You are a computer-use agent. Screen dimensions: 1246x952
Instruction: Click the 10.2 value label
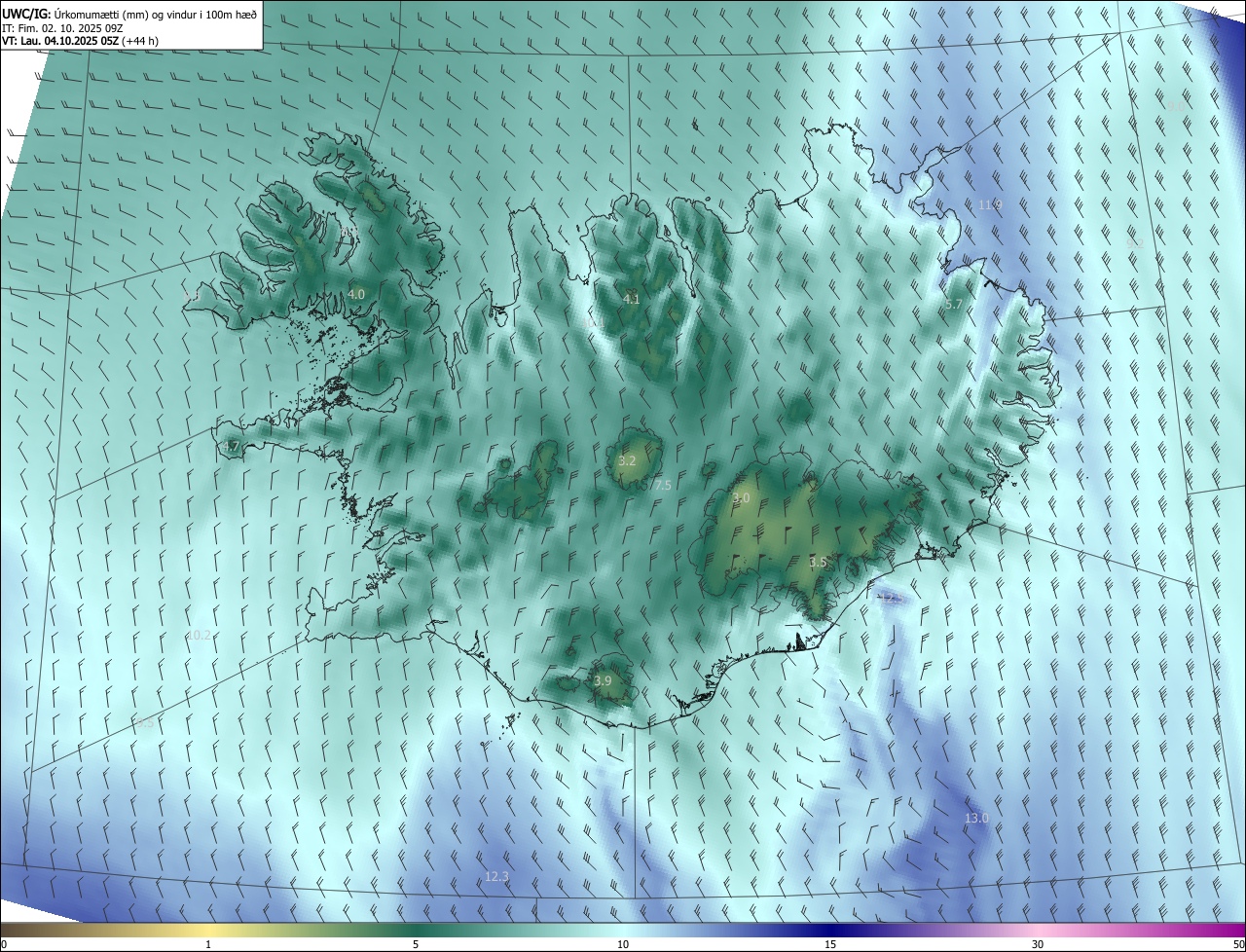199,635
